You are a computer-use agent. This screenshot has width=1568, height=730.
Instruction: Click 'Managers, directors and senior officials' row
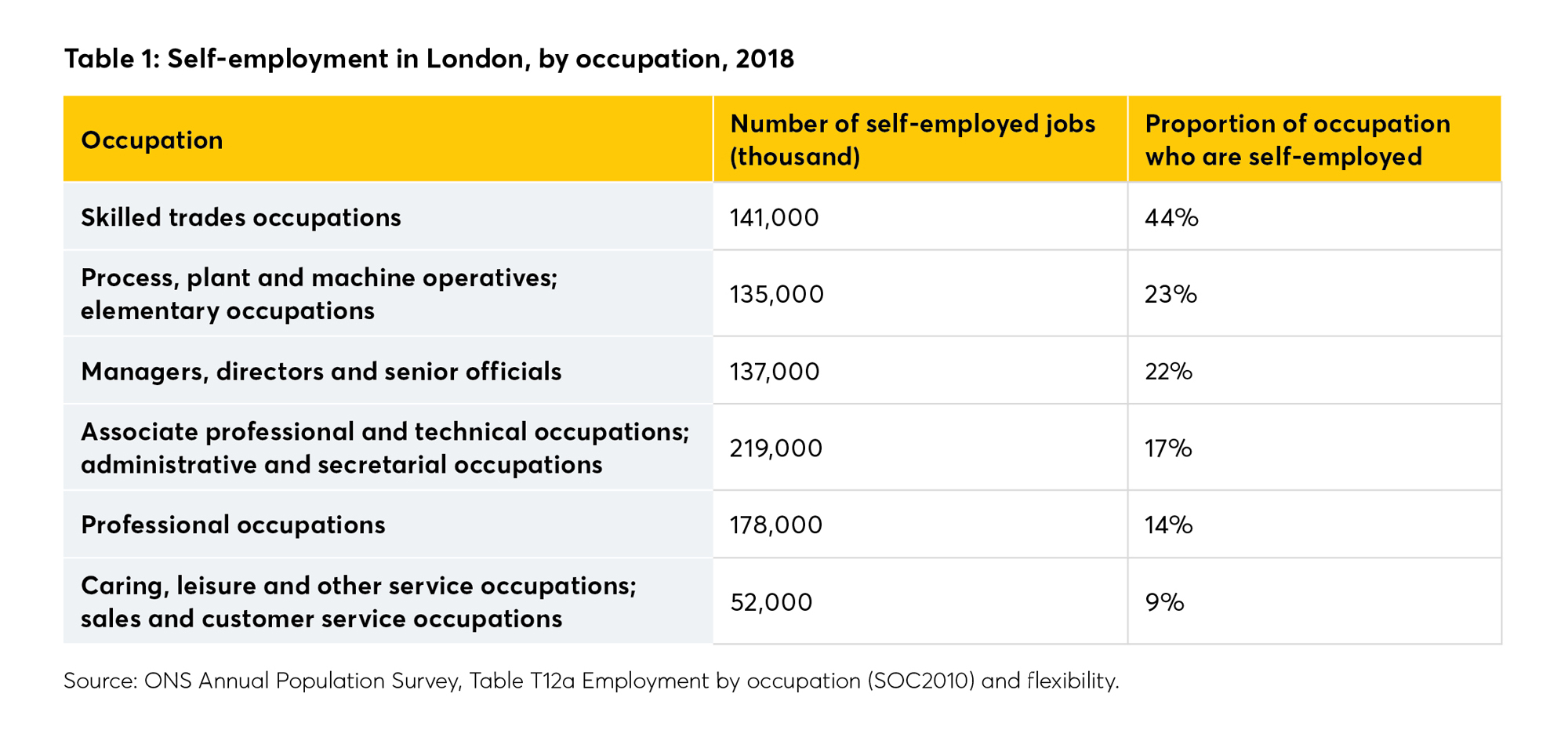point(321,371)
